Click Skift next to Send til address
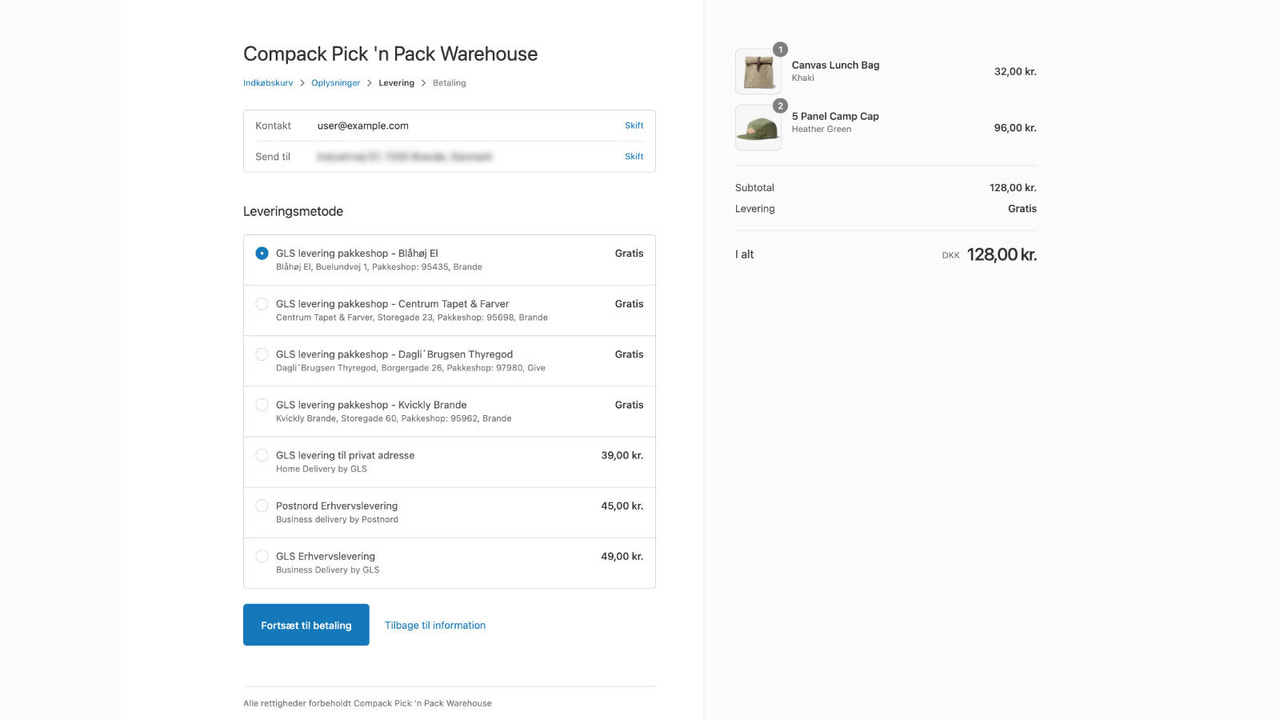This screenshot has width=1280, height=720. click(x=634, y=156)
